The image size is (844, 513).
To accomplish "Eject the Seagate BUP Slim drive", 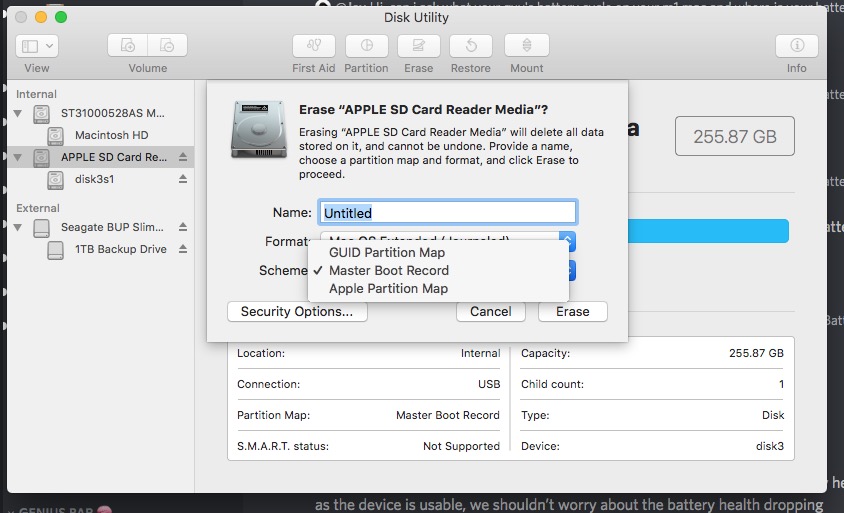I will (x=183, y=227).
